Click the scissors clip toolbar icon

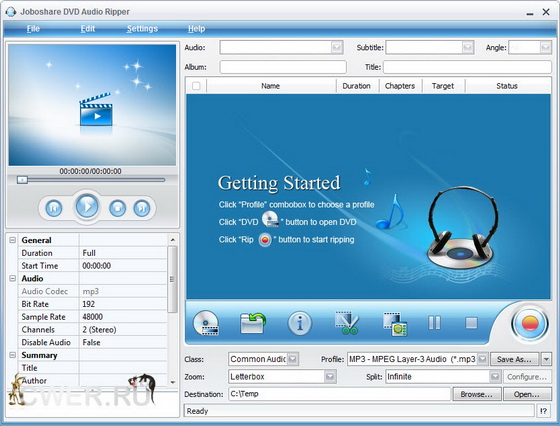click(347, 323)
